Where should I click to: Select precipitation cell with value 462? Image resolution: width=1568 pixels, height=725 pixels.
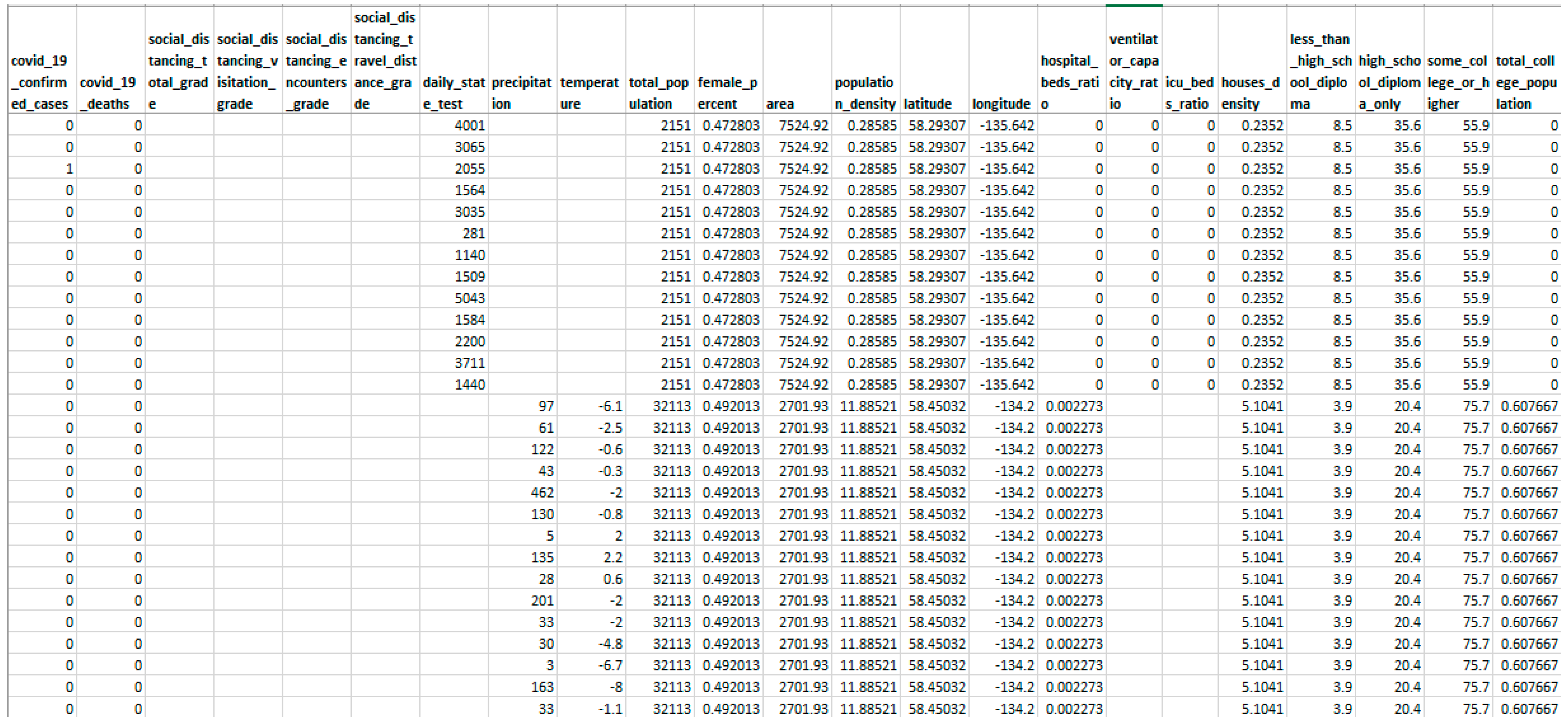click(542, 492)
